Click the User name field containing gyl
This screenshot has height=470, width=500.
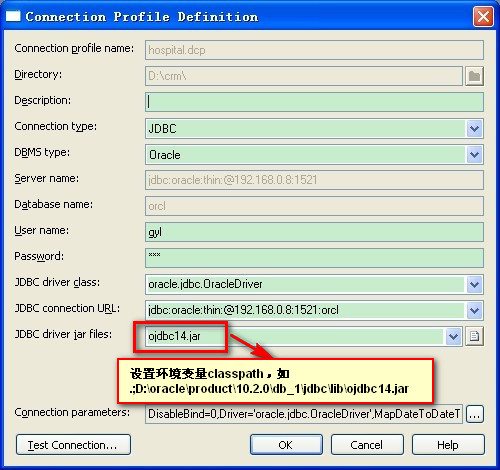pos(314,232)
